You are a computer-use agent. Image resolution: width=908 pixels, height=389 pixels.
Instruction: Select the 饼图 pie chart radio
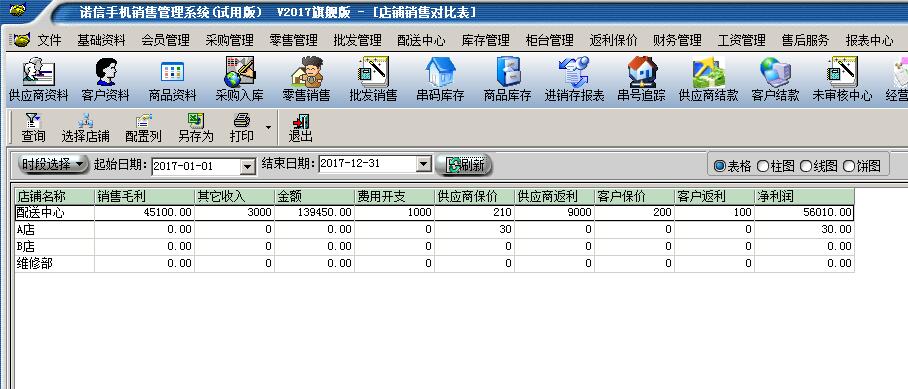click(x=862, y=166)
